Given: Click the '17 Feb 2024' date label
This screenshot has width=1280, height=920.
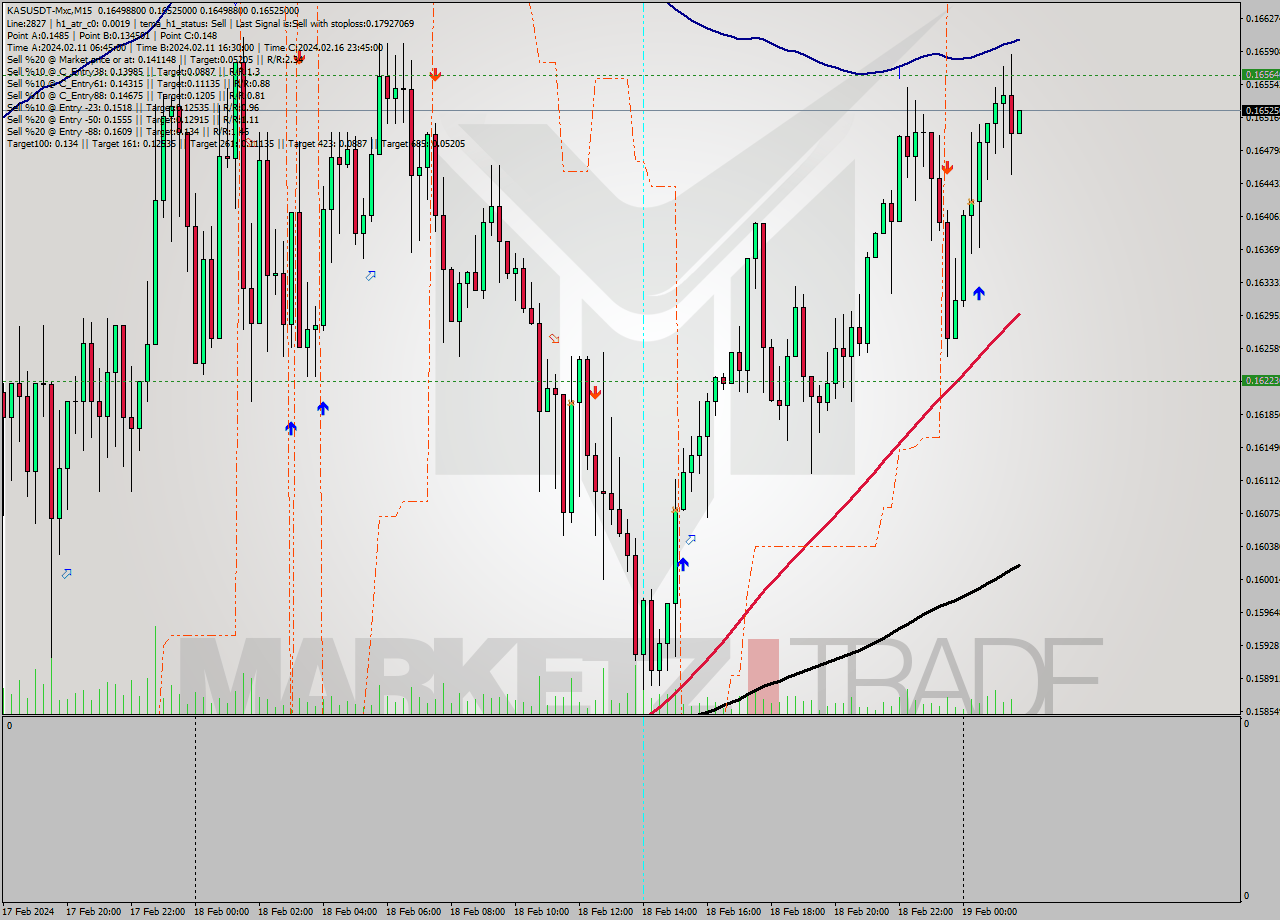Looking at the screenshot, I should pyautogui.click(x=28, y=911).
